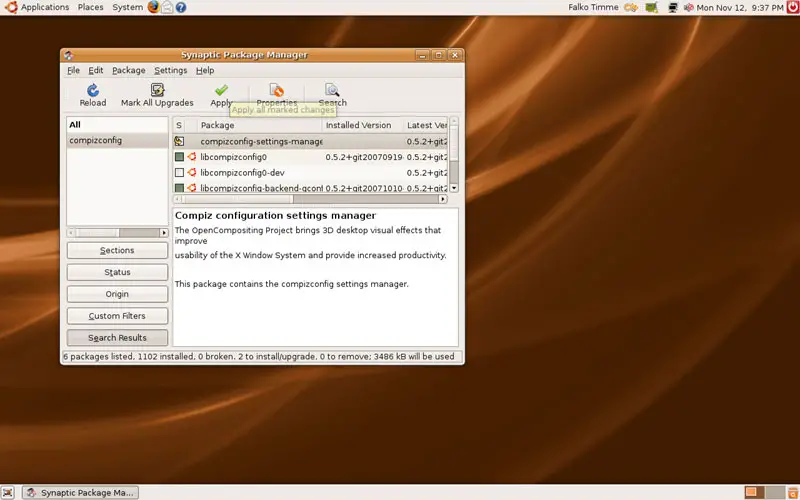
Task: Open the File menu
Action: coord(73,70)
